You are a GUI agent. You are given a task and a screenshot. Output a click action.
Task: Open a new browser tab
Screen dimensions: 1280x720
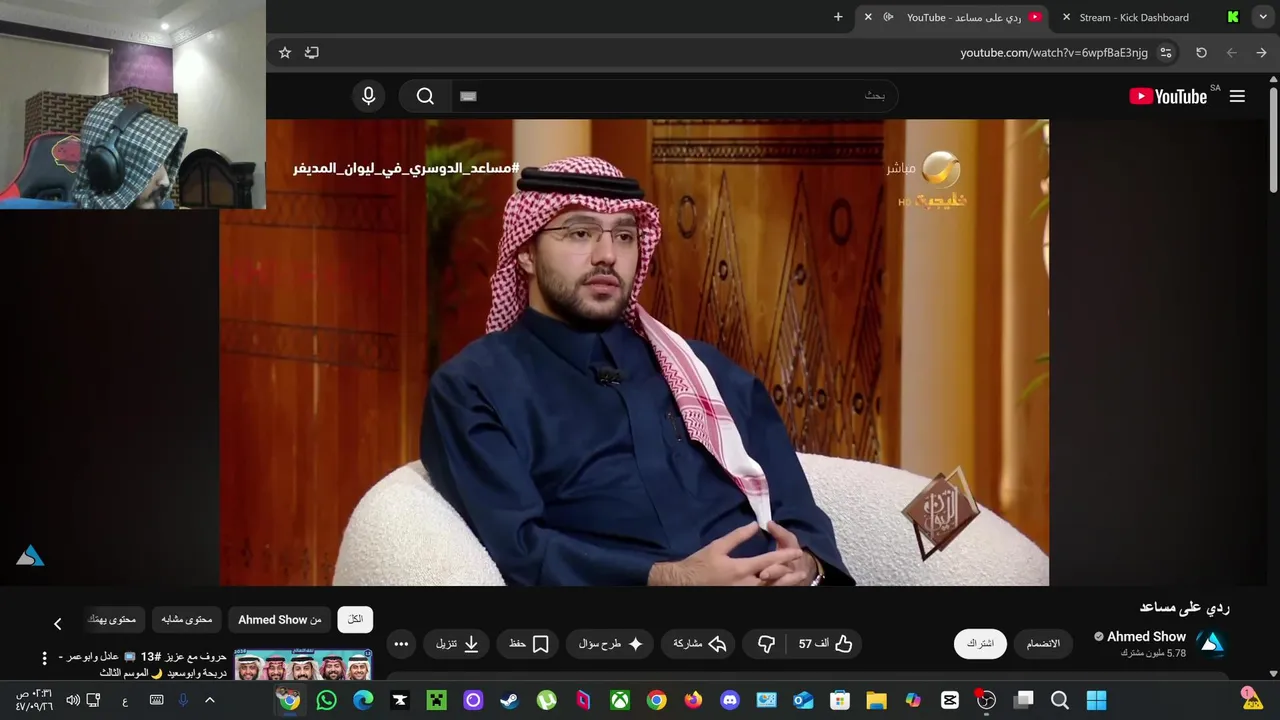838,17
